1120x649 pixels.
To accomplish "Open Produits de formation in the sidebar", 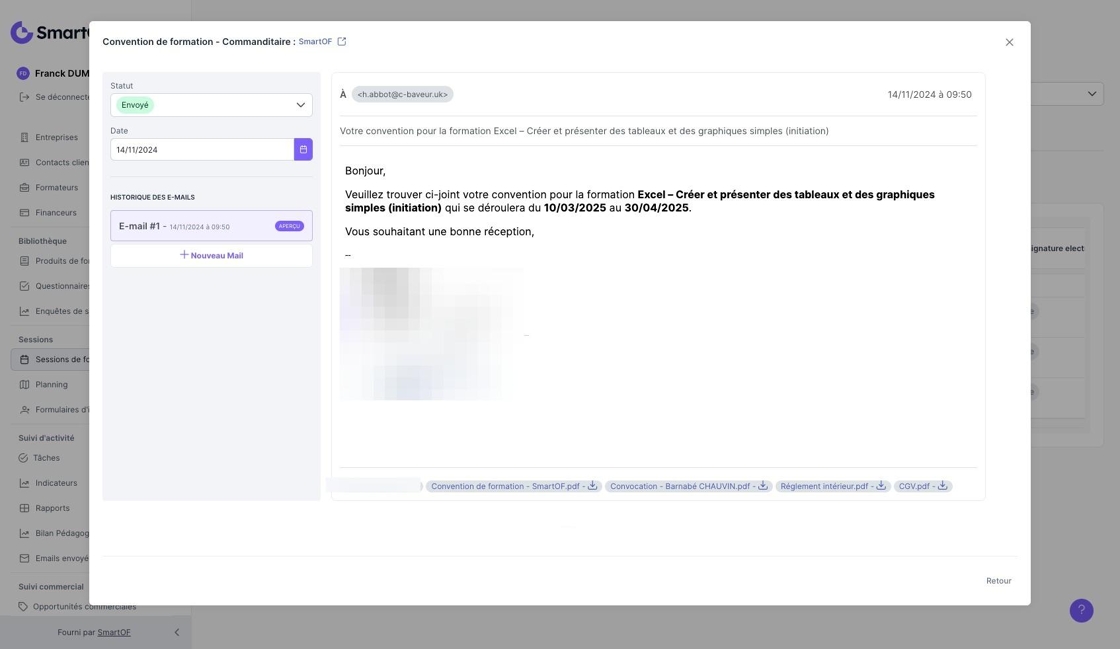I will tap(62, 261).
